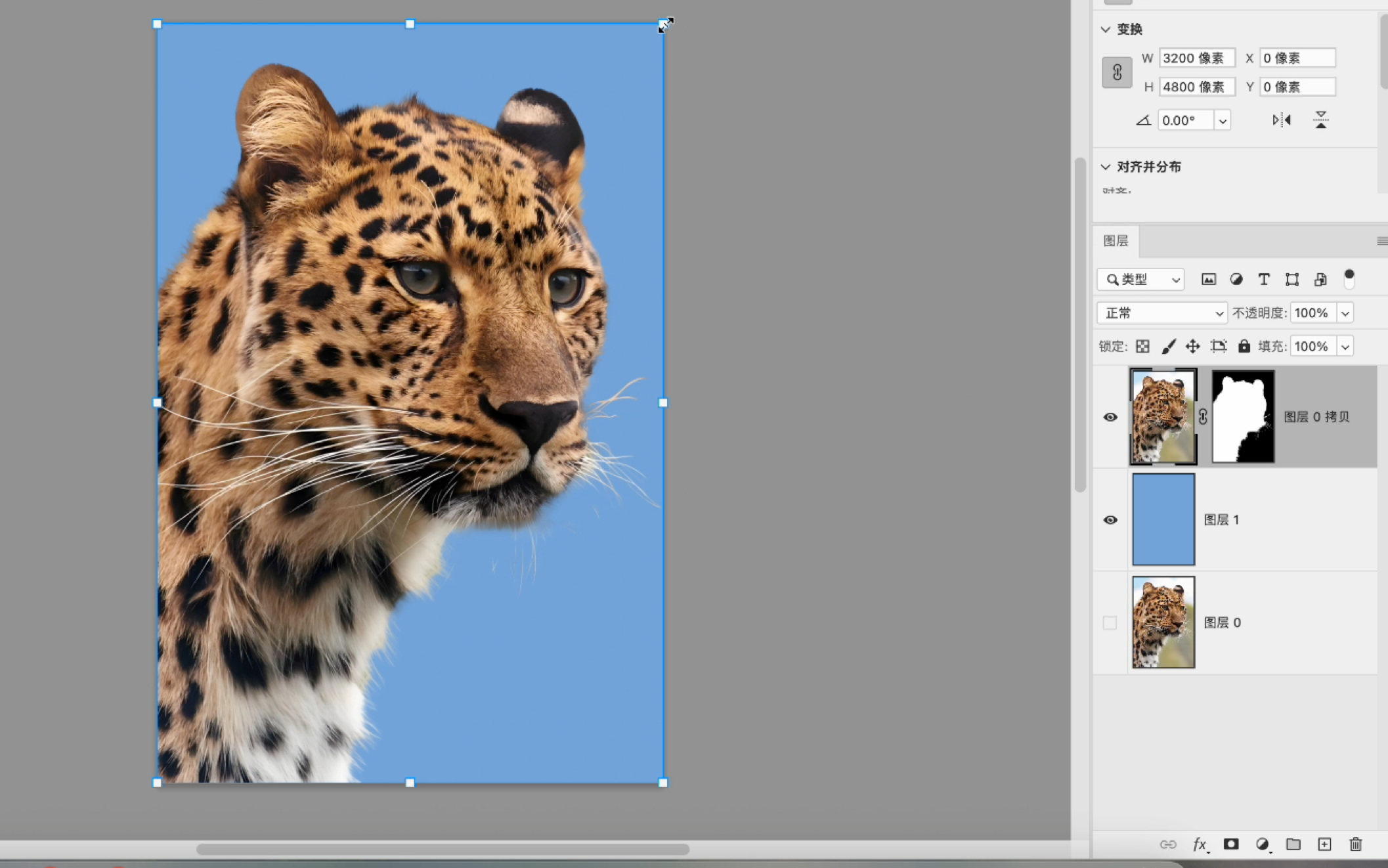Viewport: 1388px width, 868px height.
Task: Click the right-middle transform handle
Action: click(662, 403)
